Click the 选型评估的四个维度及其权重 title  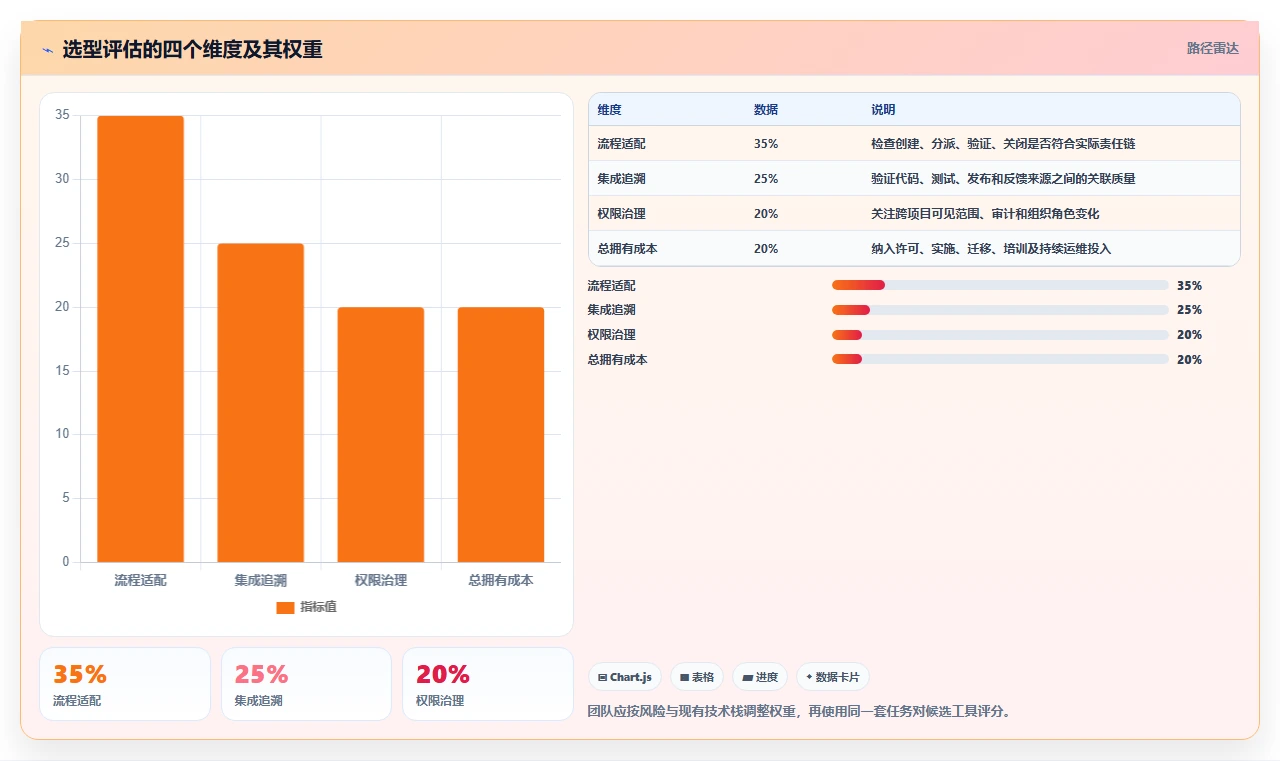click(x=192, y=49)
